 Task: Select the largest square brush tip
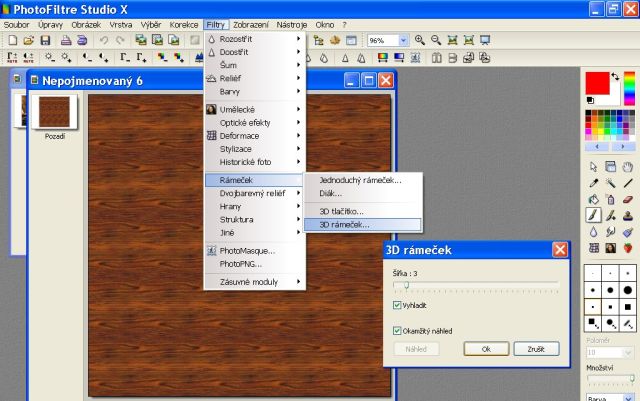pyautogui.click(x=628, y=307)
